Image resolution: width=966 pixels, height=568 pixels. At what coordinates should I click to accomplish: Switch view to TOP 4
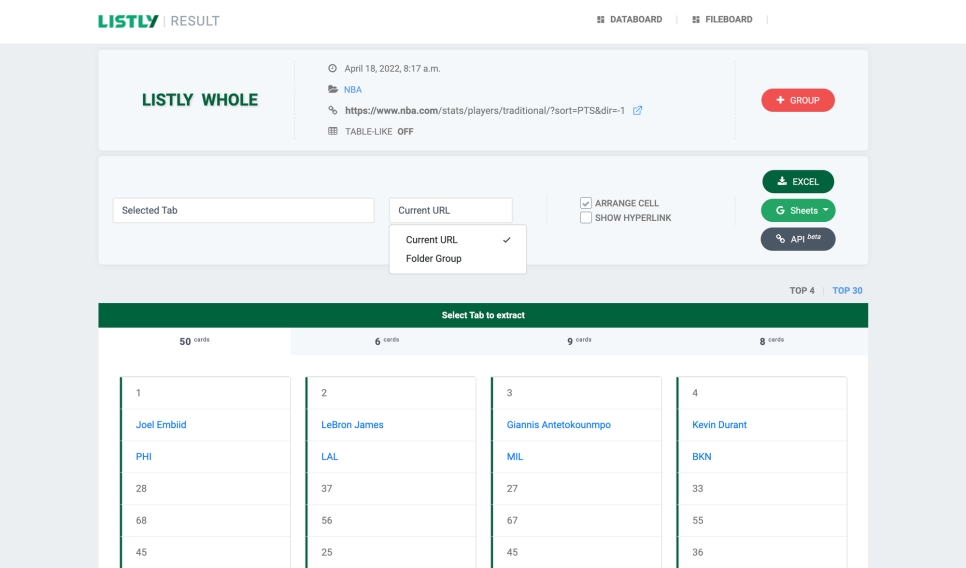802,290
